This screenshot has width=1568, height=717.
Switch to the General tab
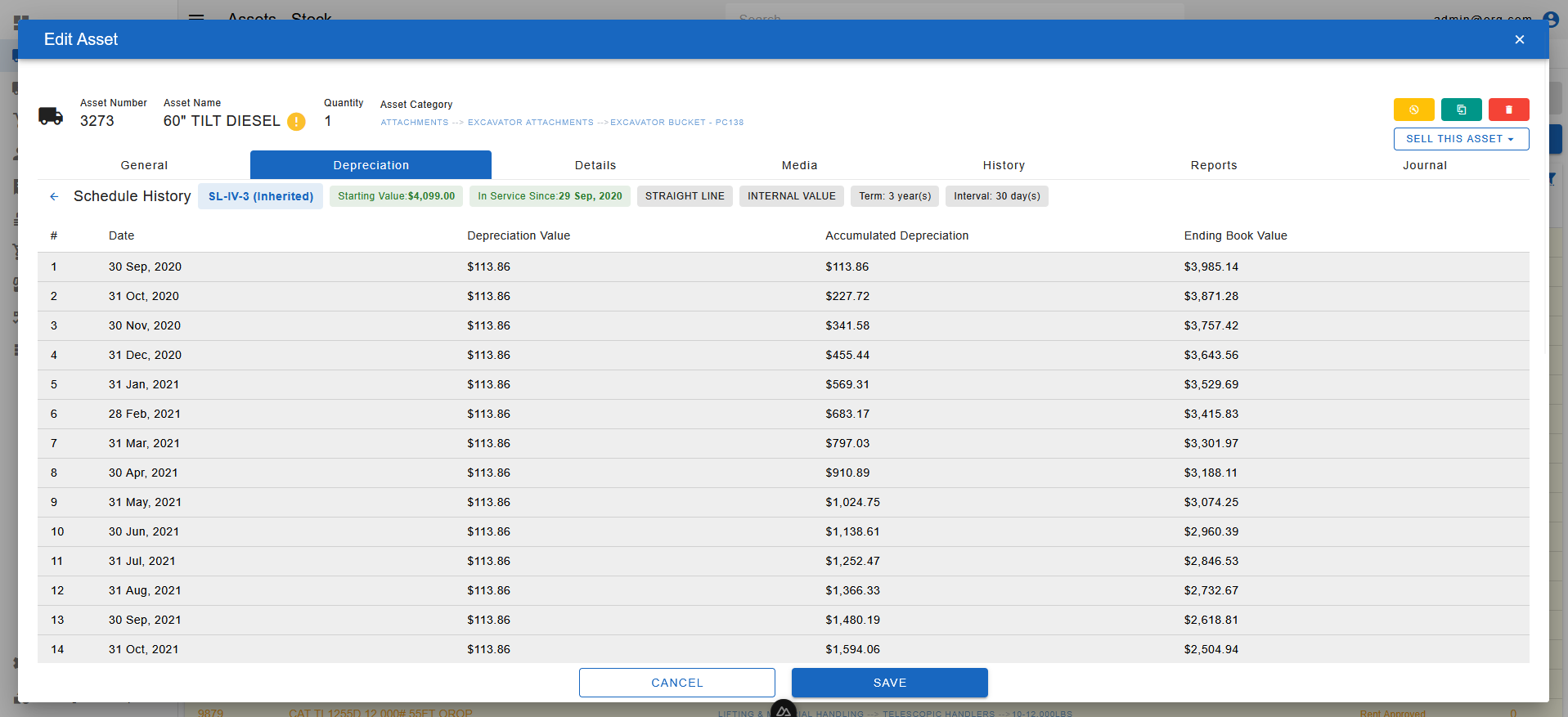(x=144, y=165)
